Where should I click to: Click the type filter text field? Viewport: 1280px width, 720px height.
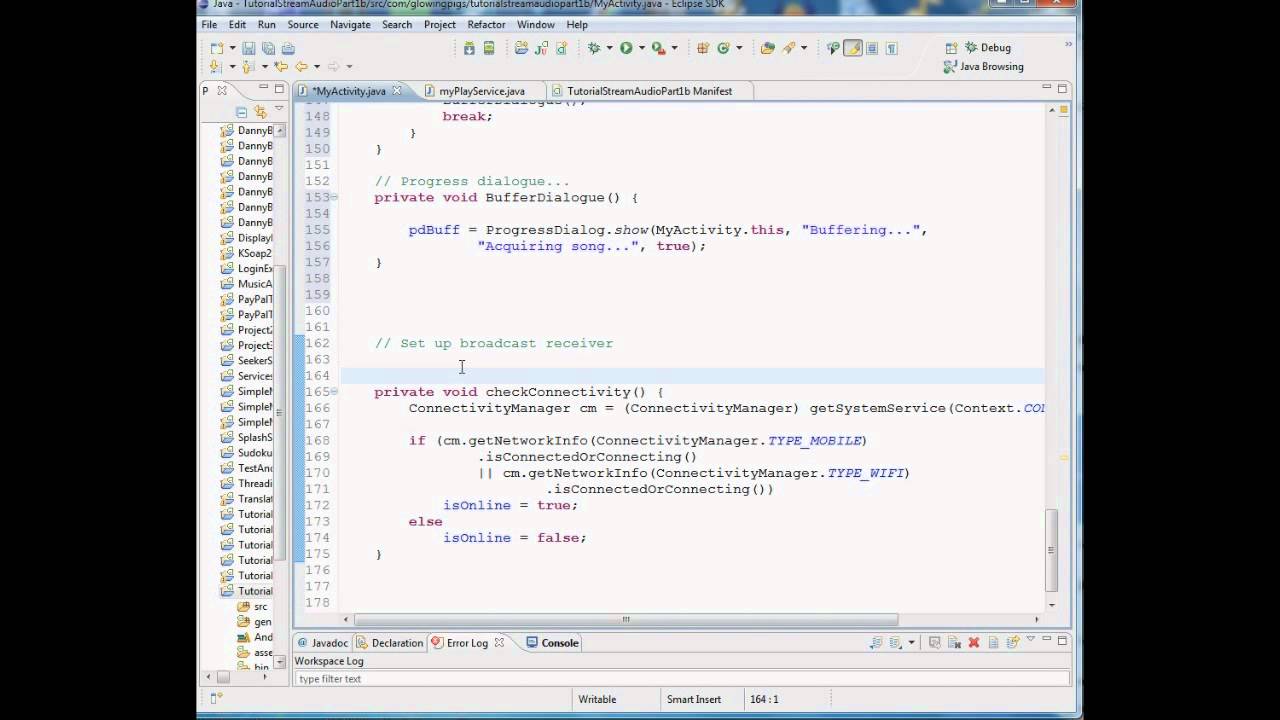coord(682,679)
